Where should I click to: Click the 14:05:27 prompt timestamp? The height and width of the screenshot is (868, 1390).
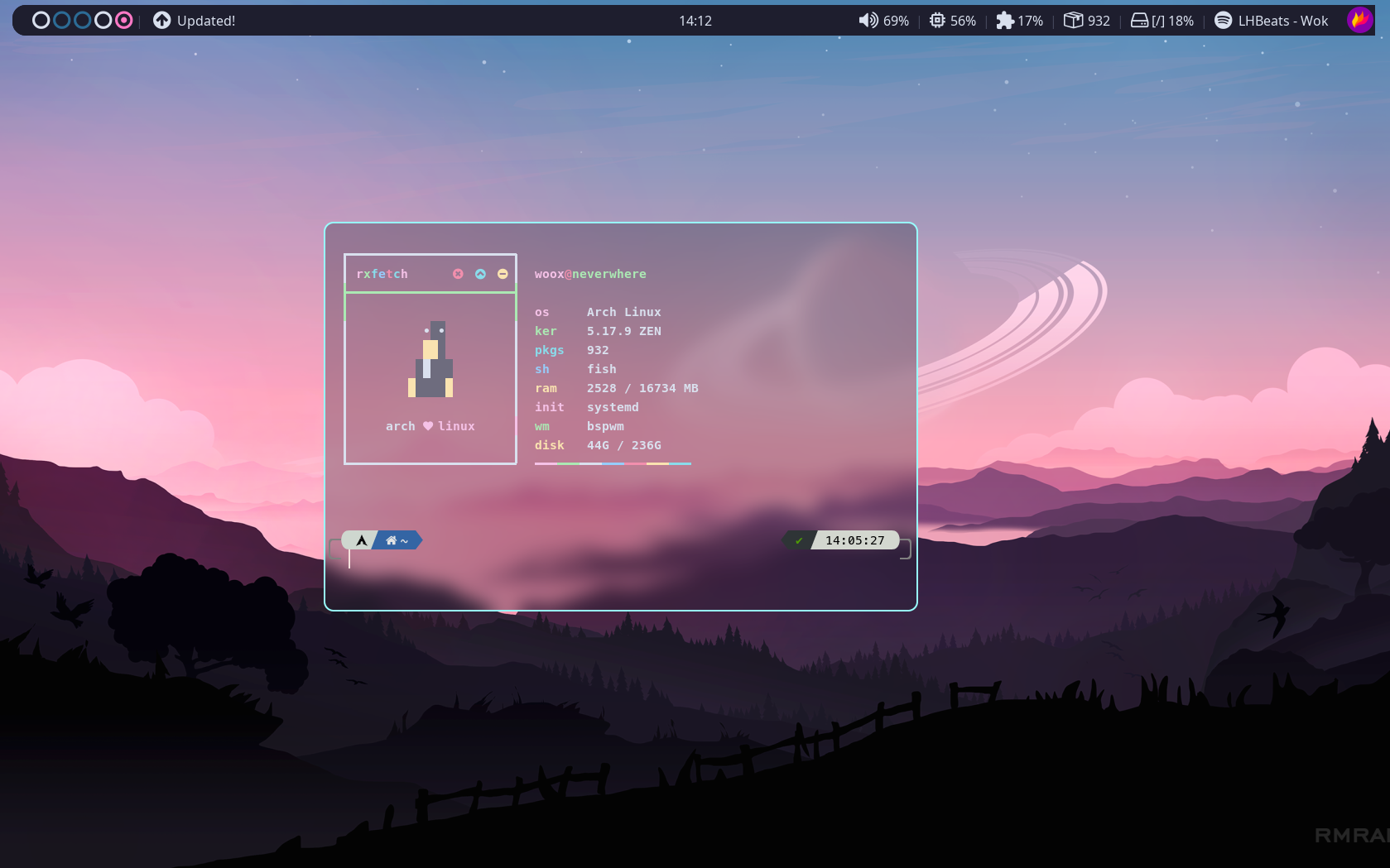coord(855,540)
